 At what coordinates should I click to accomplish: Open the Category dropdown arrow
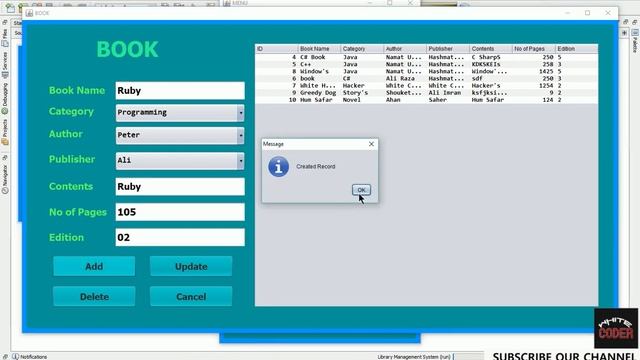coord(241,113)
